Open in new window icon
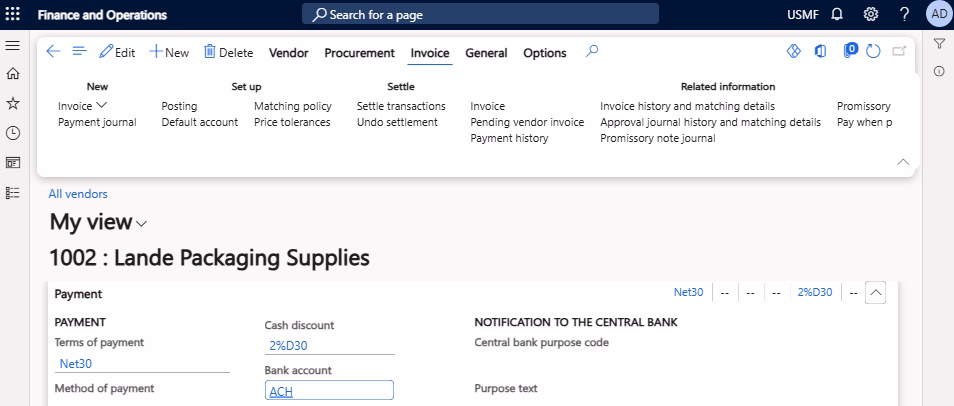The width and height of the screenshot is (954, 406). 899,52
